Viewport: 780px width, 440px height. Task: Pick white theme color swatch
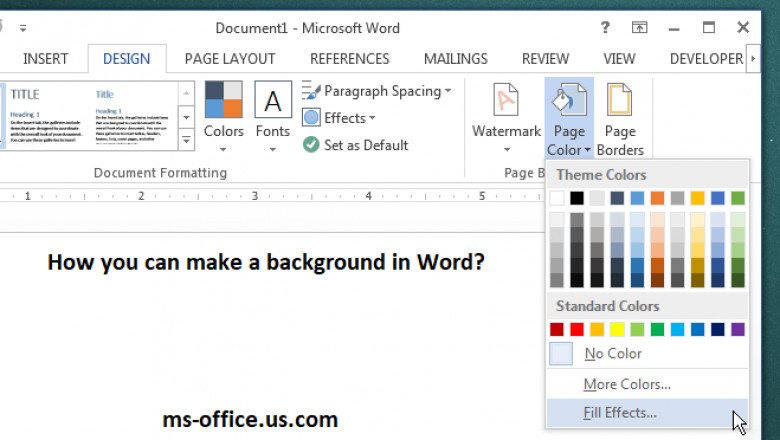[x=557, y=198]
